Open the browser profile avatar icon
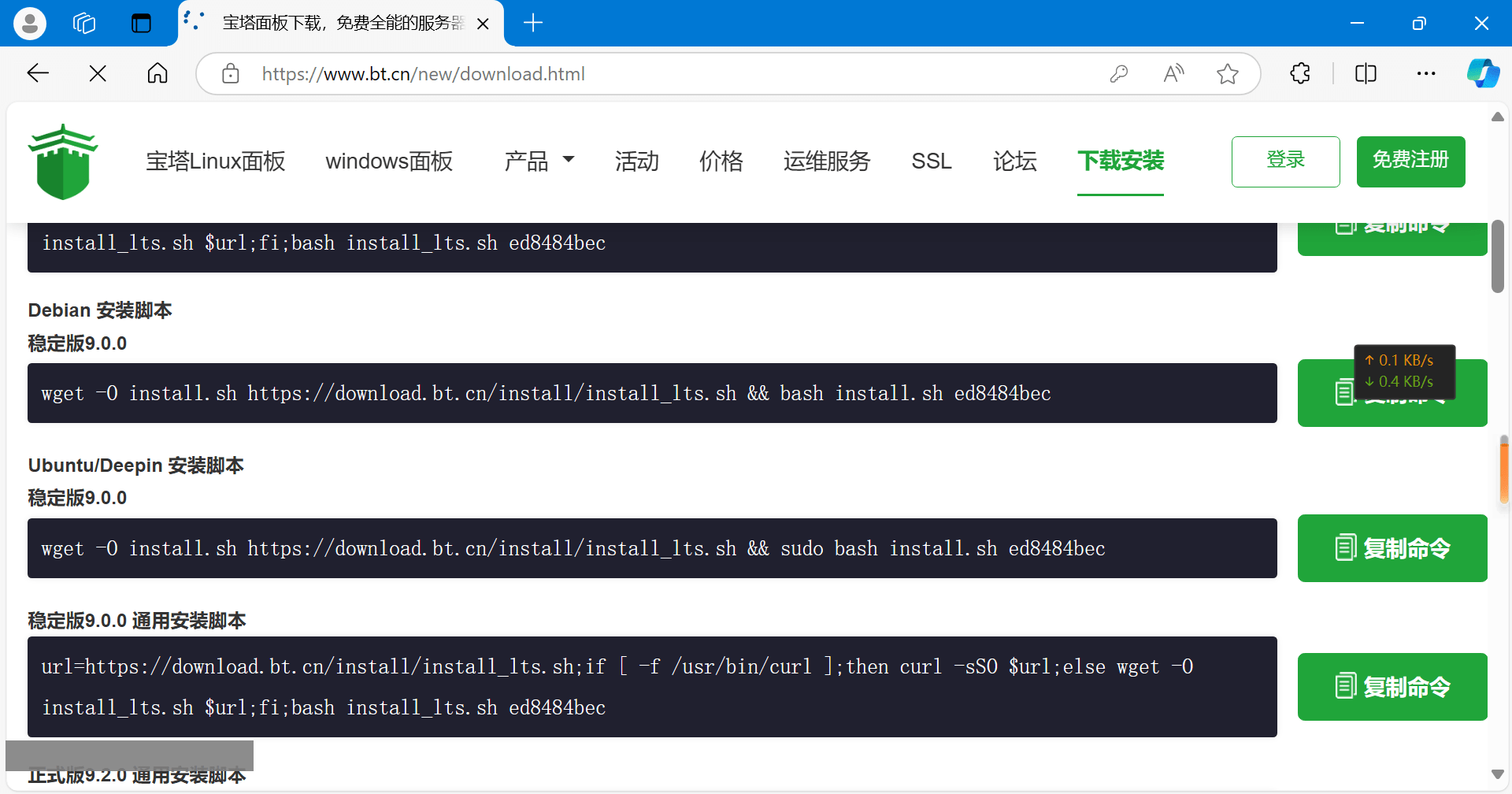This screenshot has height=794, width=1512. tap(30, 23)
